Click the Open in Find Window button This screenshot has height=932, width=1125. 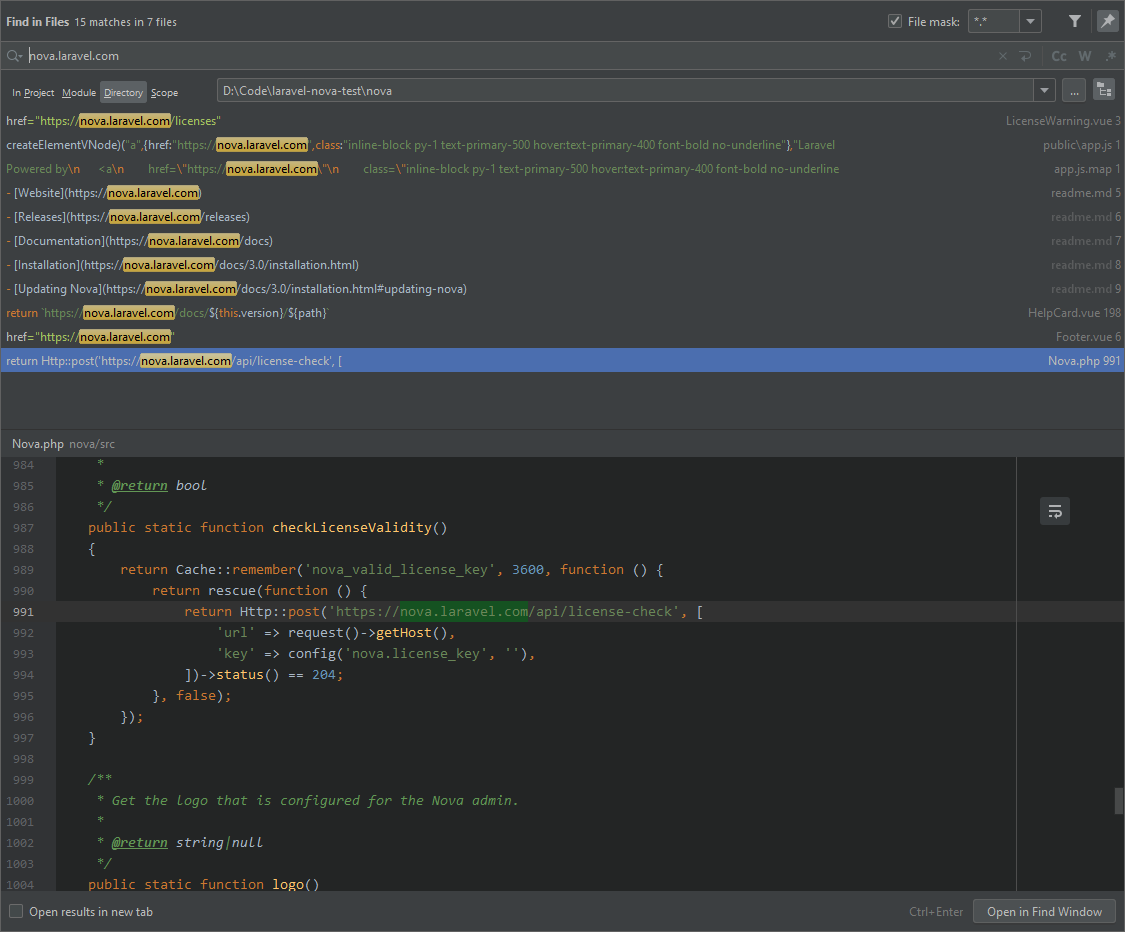point(1044,911)
